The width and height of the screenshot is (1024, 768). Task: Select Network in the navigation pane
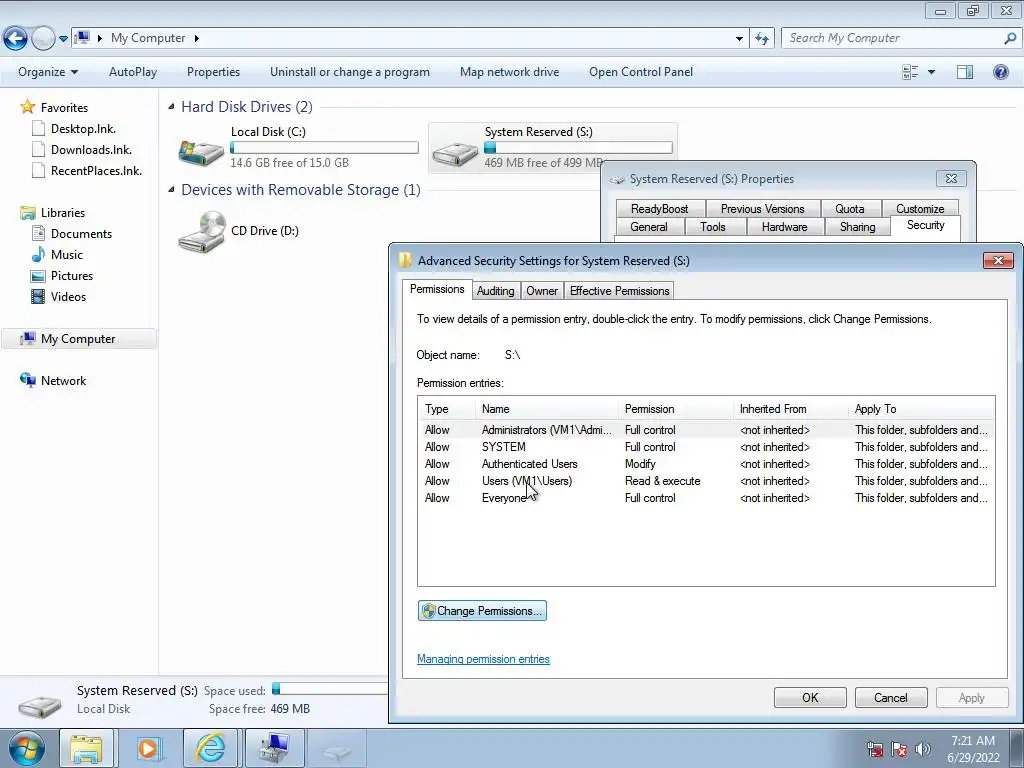53,380
